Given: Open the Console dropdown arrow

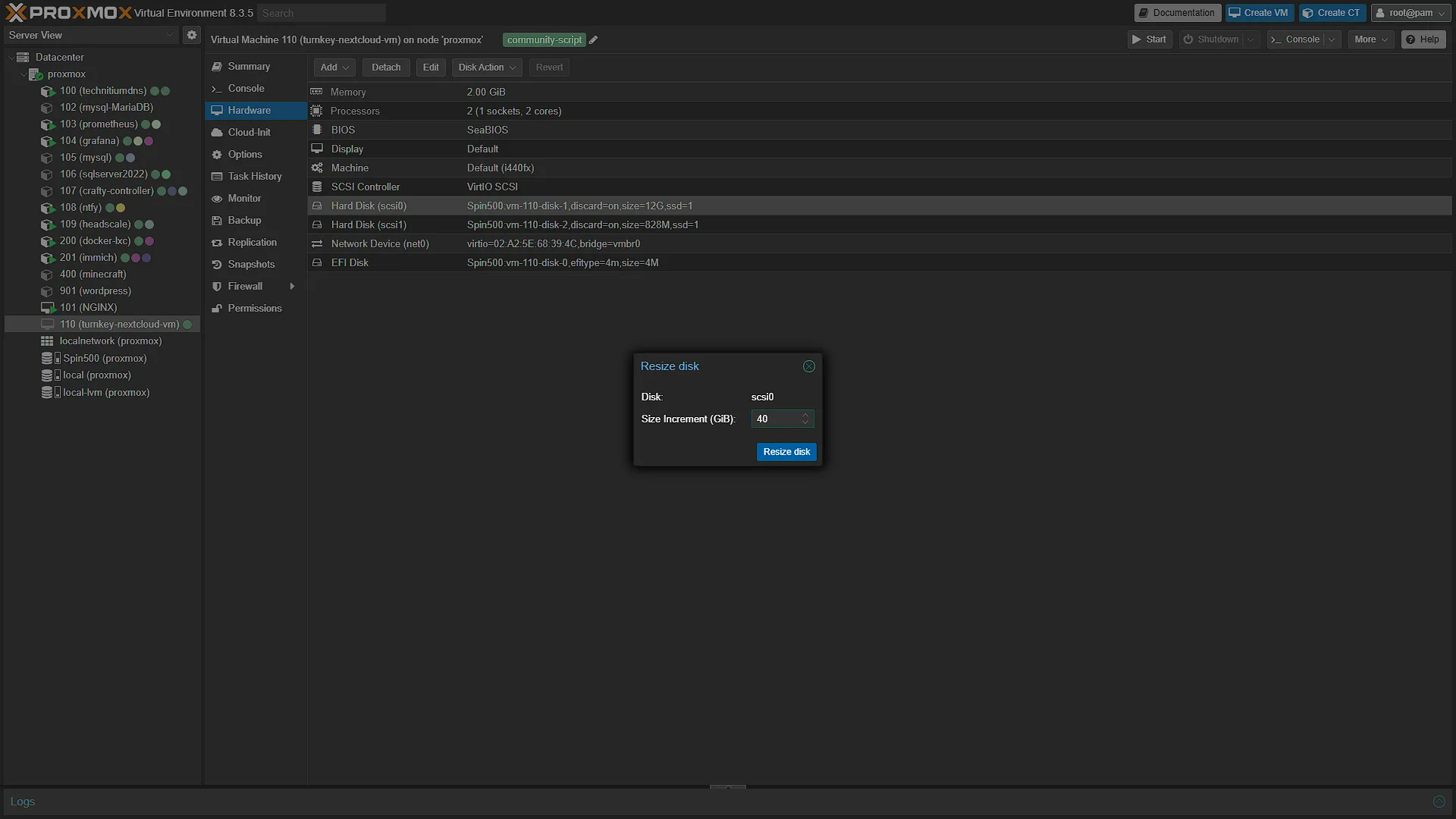Looking at the screenshot, I should [1332, 39].
